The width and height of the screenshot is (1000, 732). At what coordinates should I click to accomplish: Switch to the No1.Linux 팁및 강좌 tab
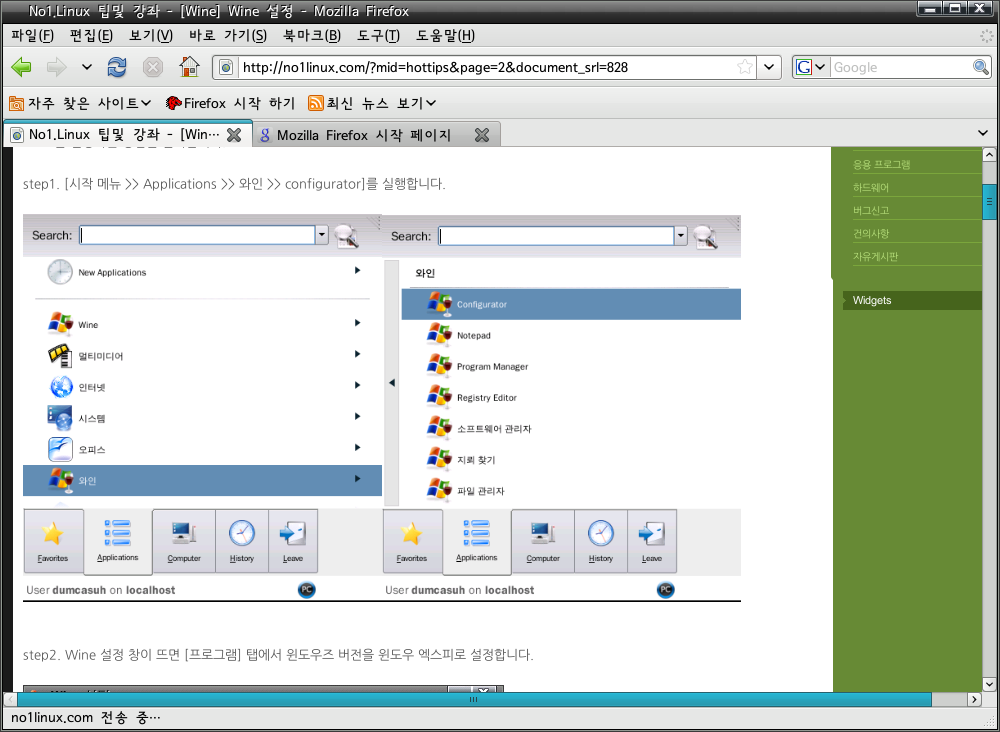124,135
